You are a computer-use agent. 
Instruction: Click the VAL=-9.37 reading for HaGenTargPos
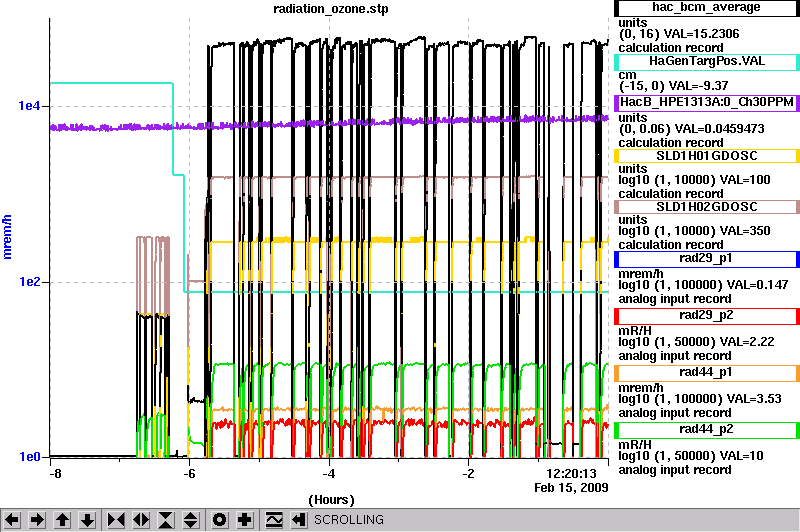698,86
